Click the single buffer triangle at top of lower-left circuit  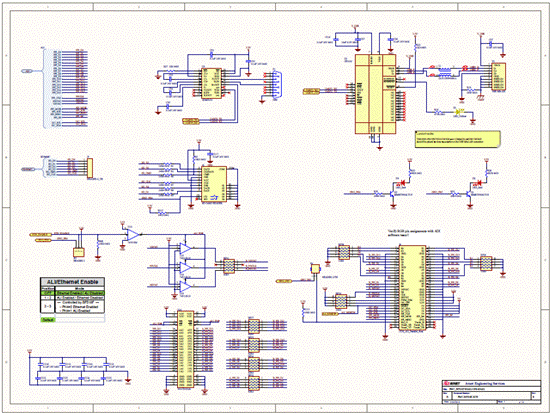click(133, 235)
